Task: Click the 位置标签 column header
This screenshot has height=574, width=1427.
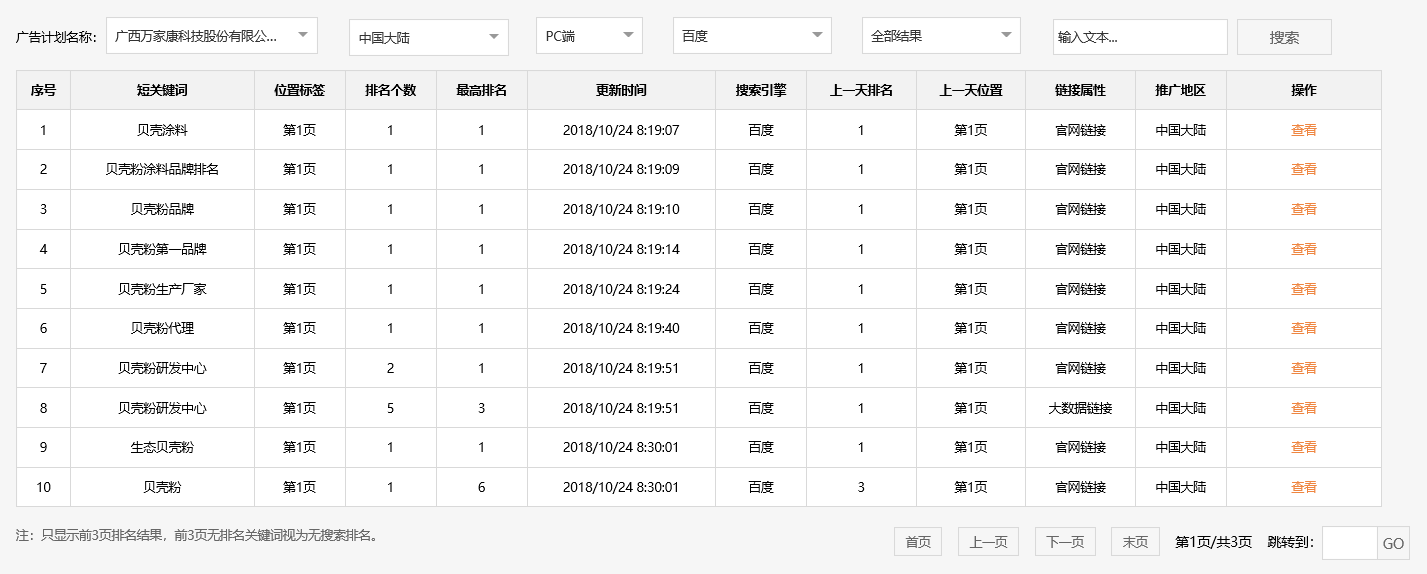Action: point(300,90)
